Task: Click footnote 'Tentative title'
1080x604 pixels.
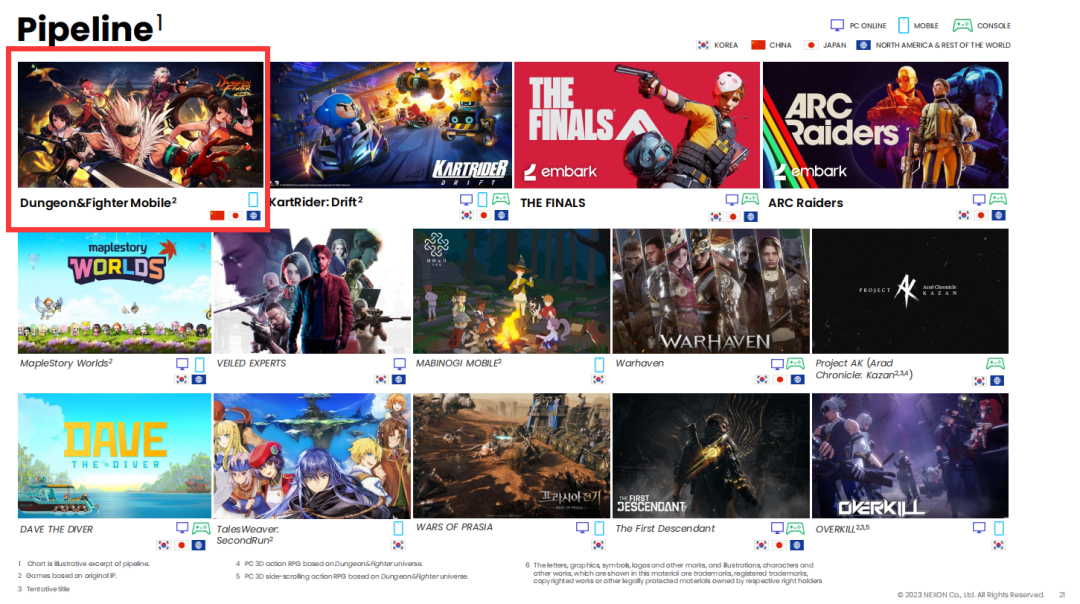Action: [x=48, y=589]
